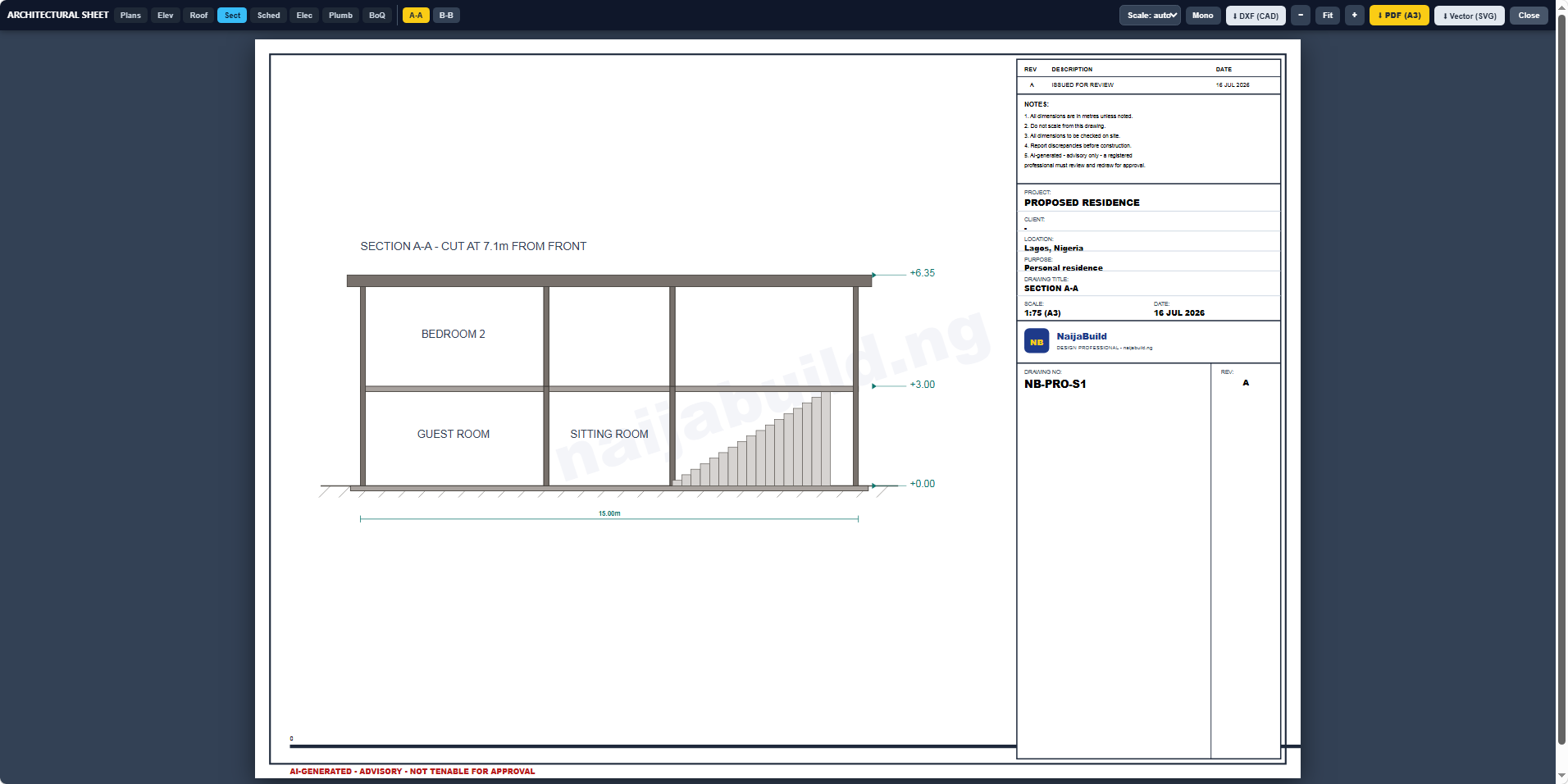
Task: Click the ARCHITECTURAL SHEET header title
Action: [57, 15]
